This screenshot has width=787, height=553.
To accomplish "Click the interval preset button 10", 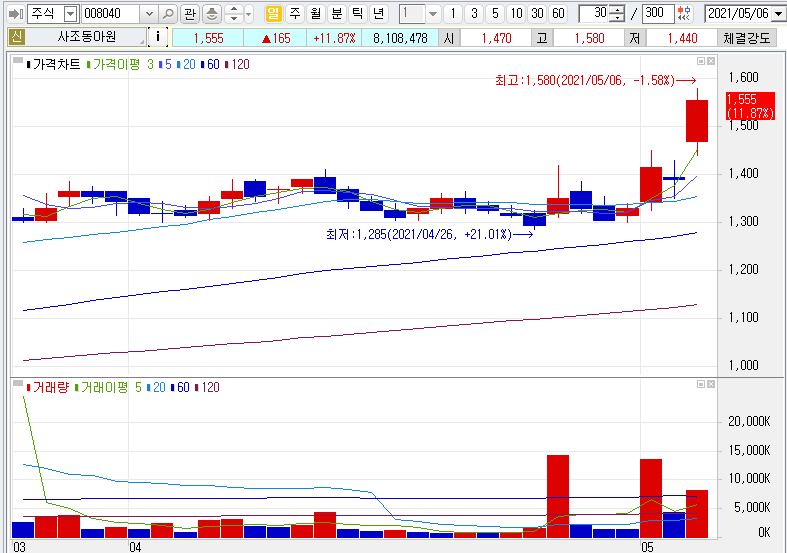I will pyautogui.click(x=516, y=14).
